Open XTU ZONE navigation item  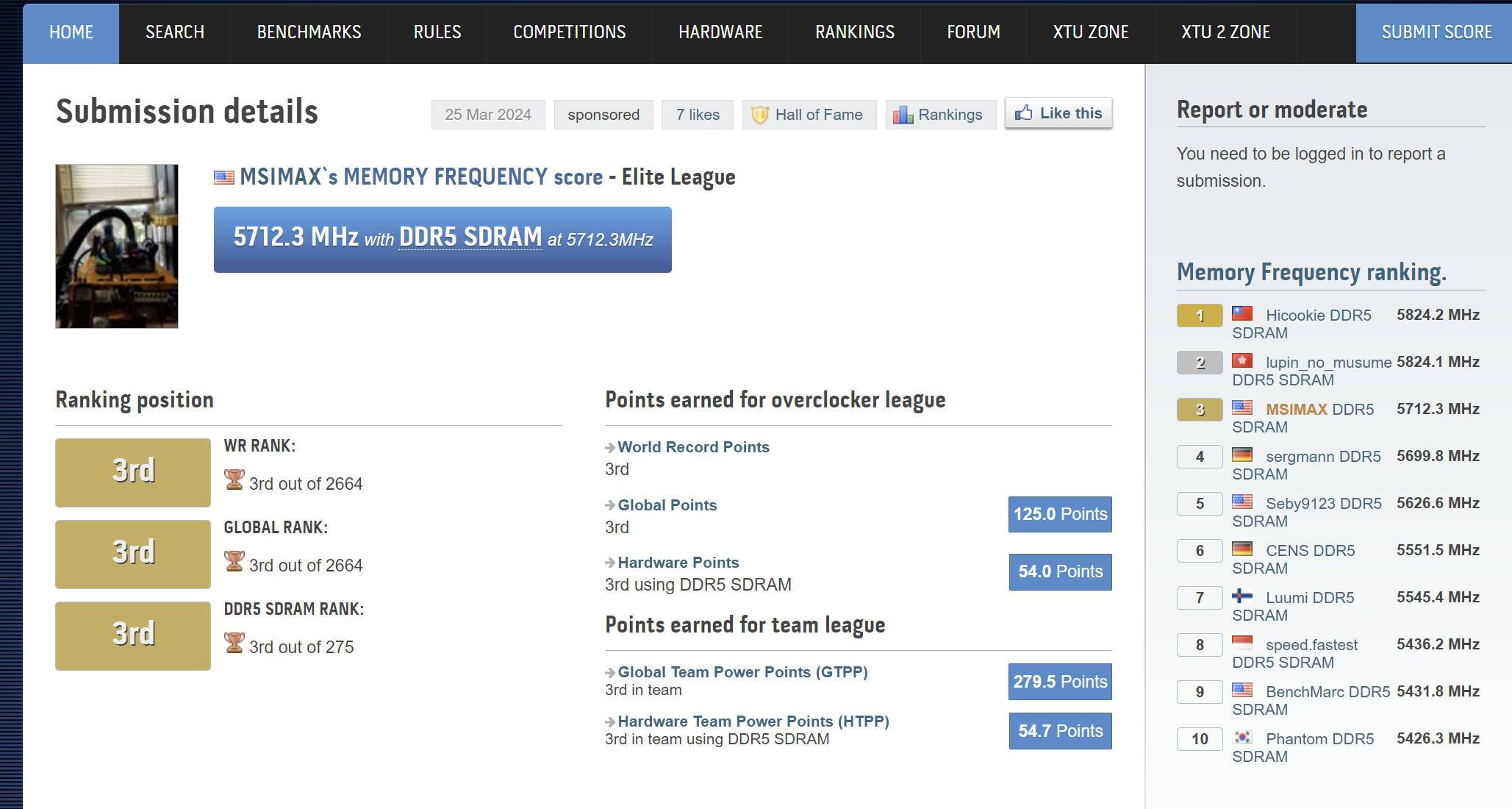pos(1091,32)
